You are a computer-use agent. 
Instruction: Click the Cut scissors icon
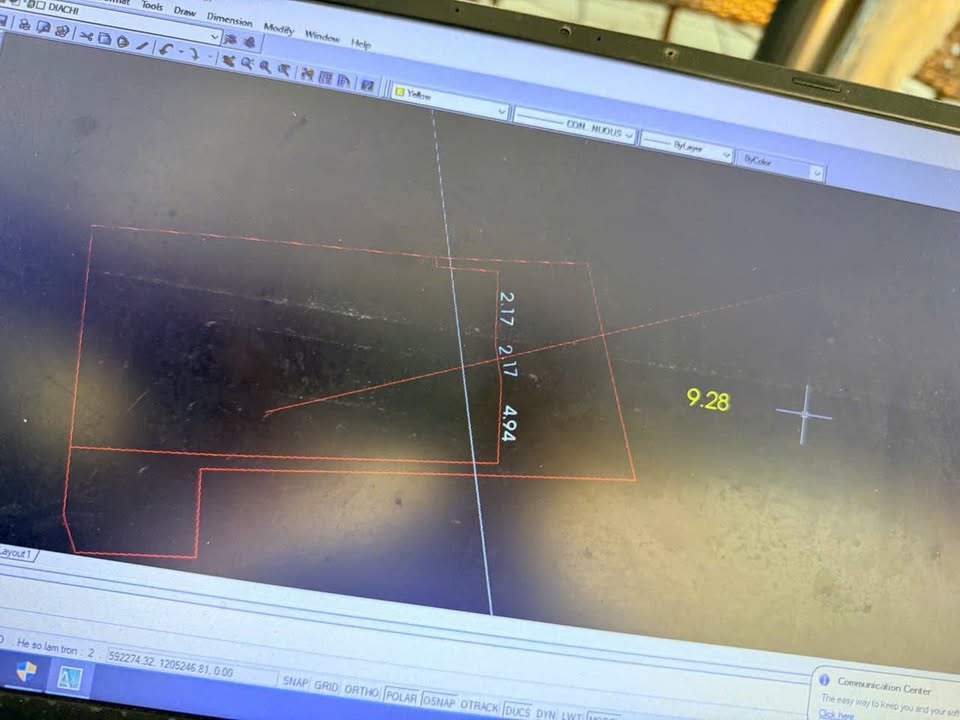click(x=86, y=37)
